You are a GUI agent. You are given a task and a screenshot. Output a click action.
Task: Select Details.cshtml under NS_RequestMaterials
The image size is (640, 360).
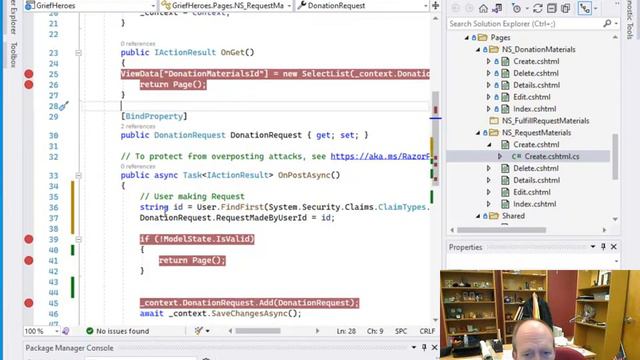(536, 180)
